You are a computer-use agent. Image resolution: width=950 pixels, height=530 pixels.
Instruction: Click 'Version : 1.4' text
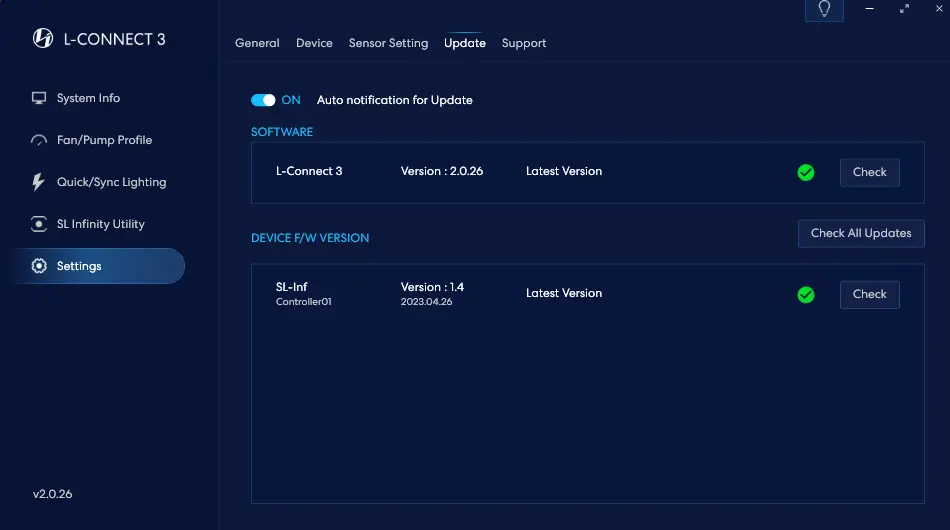pos(432,287)
